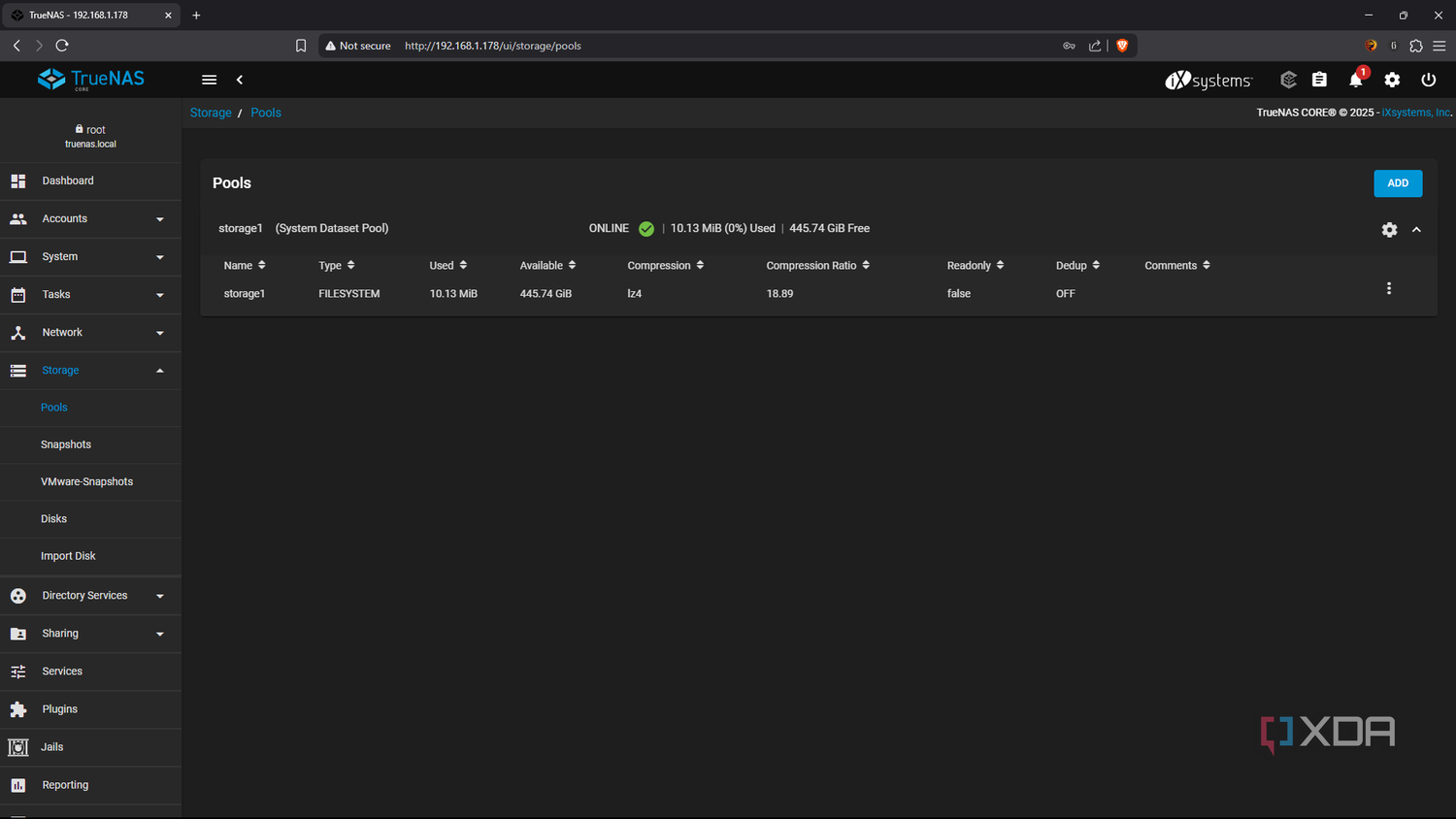This screenshot has width=1456, height=819.
Task: Open the top bar settings gear
Action: click(1392, 80)
